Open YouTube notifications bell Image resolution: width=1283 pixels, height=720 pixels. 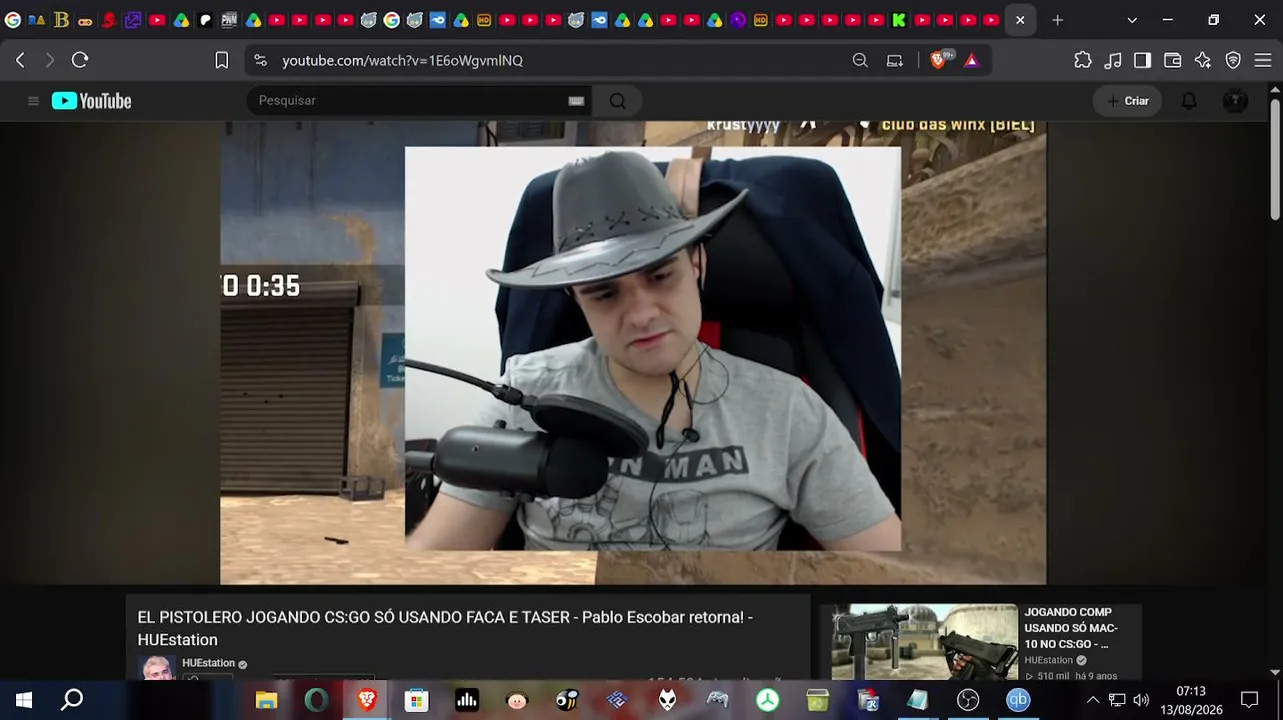[1189, 101]
